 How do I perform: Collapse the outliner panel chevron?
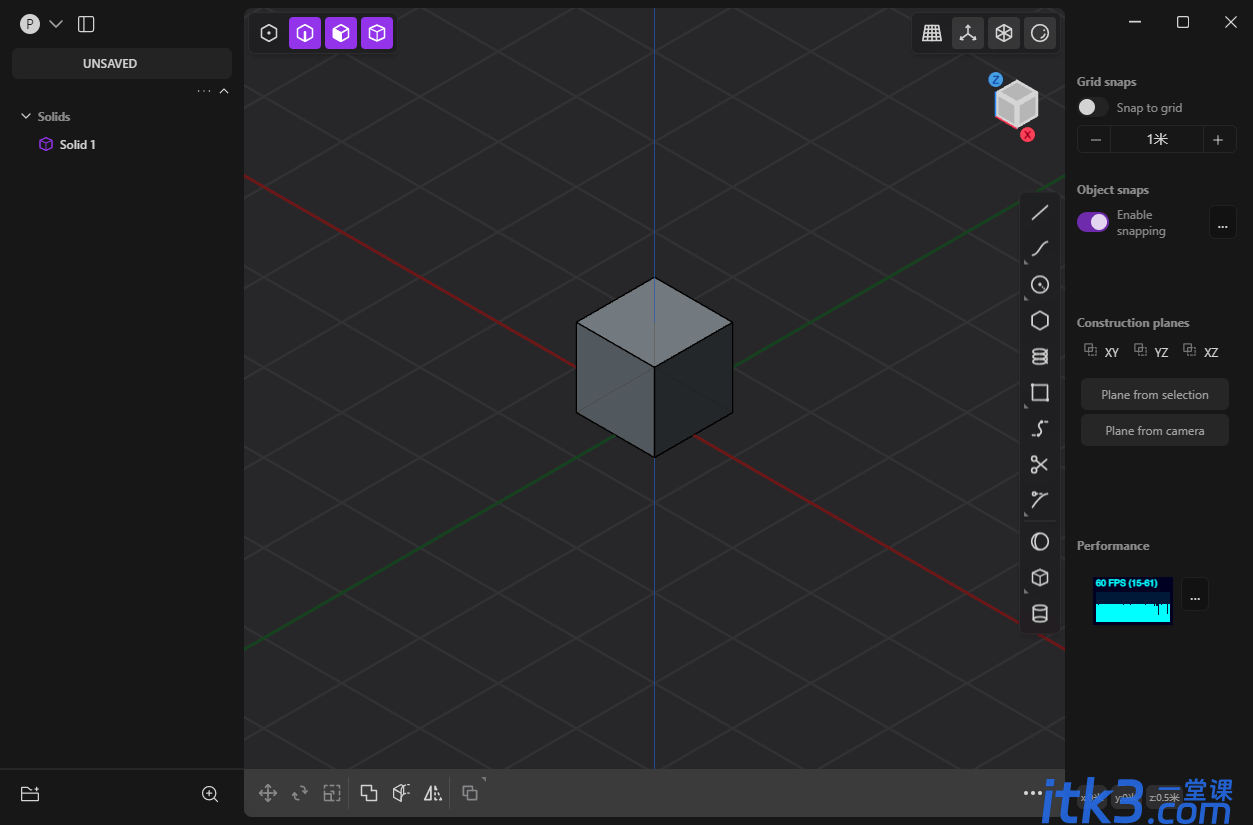pos(224,91)
